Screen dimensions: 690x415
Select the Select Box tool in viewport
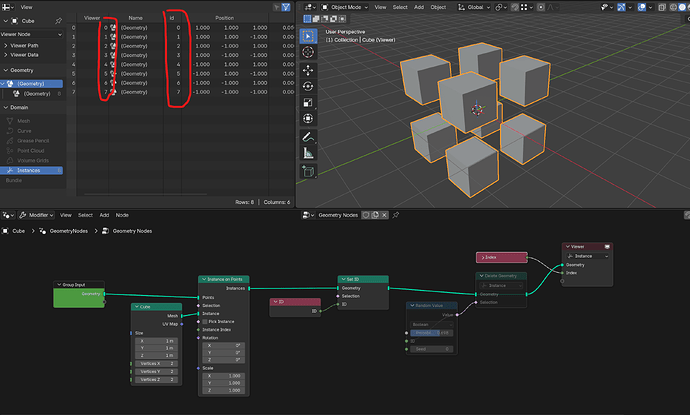308,36
